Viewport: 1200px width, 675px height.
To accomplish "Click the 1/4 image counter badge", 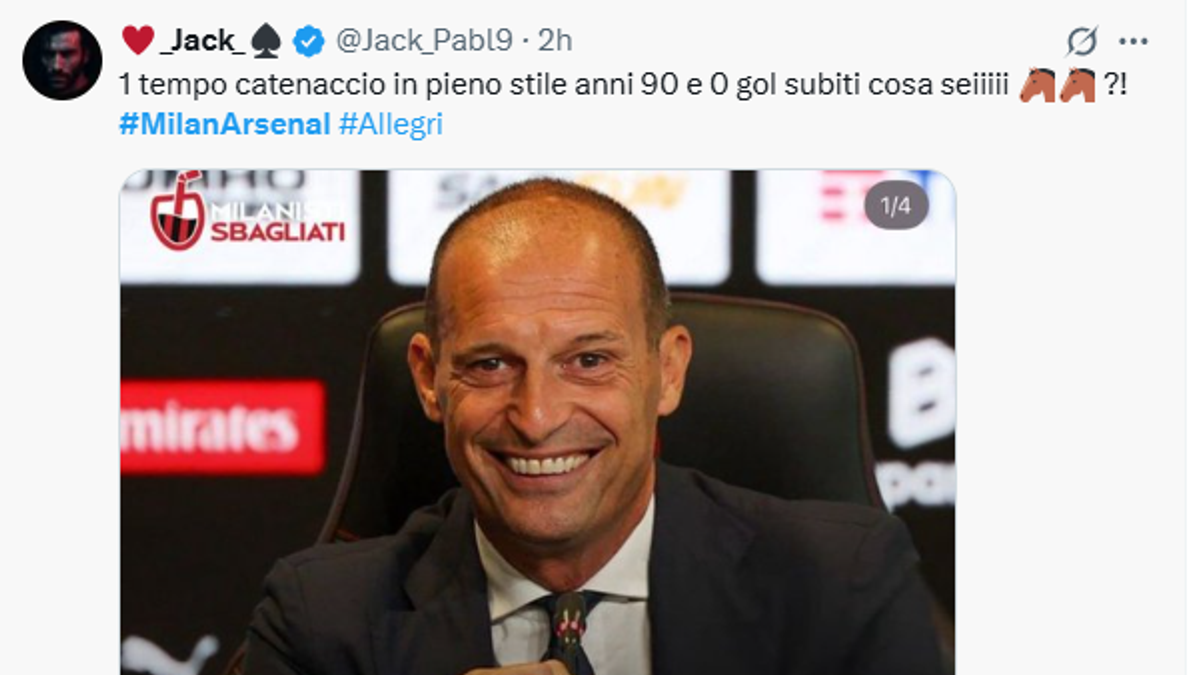I will point(896,206).
